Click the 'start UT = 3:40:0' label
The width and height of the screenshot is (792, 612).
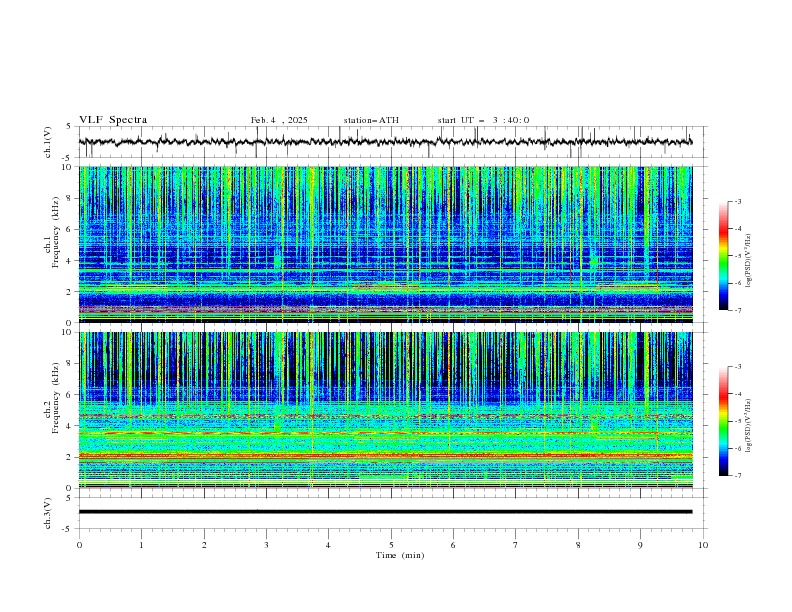click(483, 120)
